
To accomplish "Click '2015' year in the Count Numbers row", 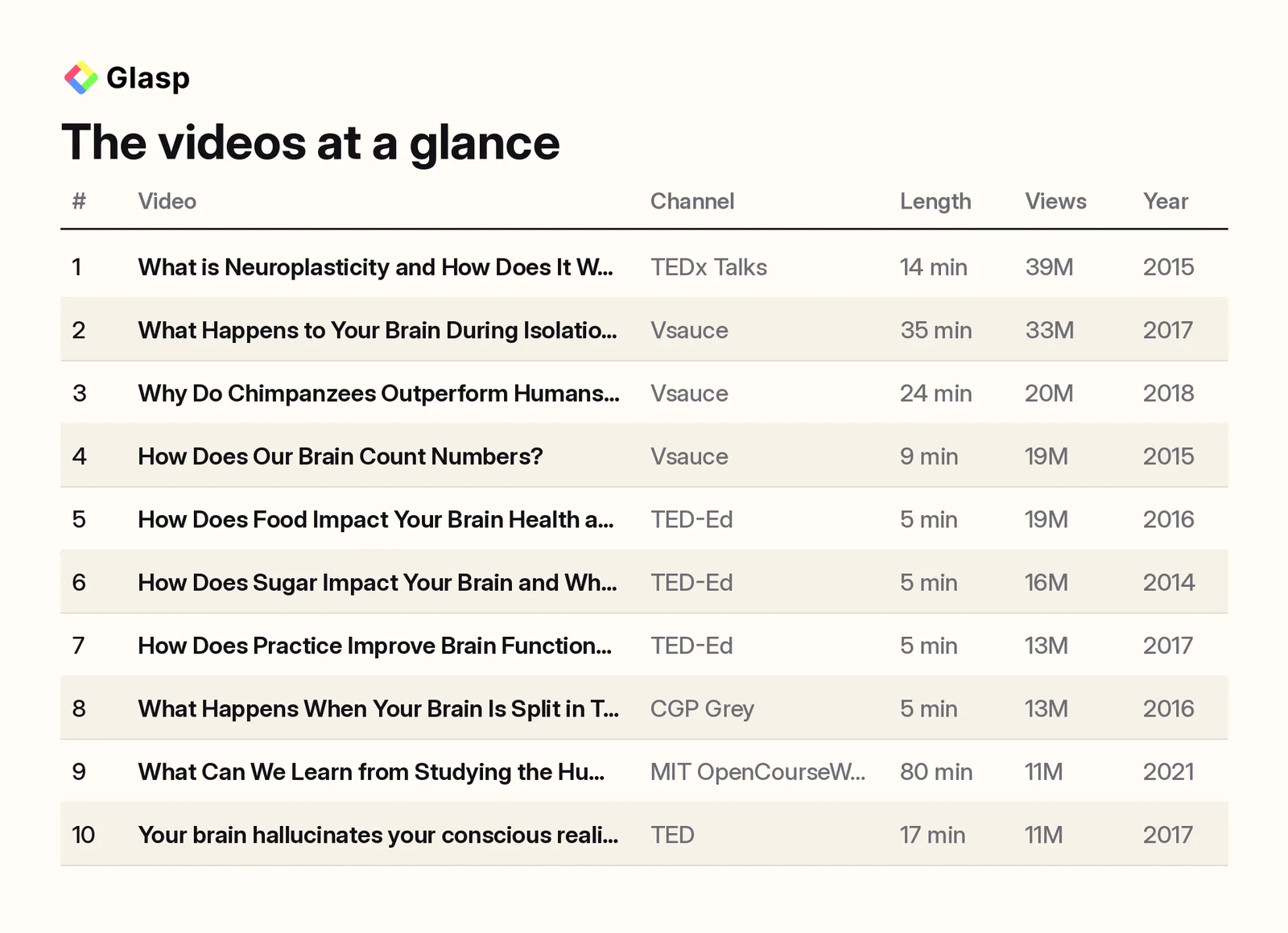I will (1169, 456).
